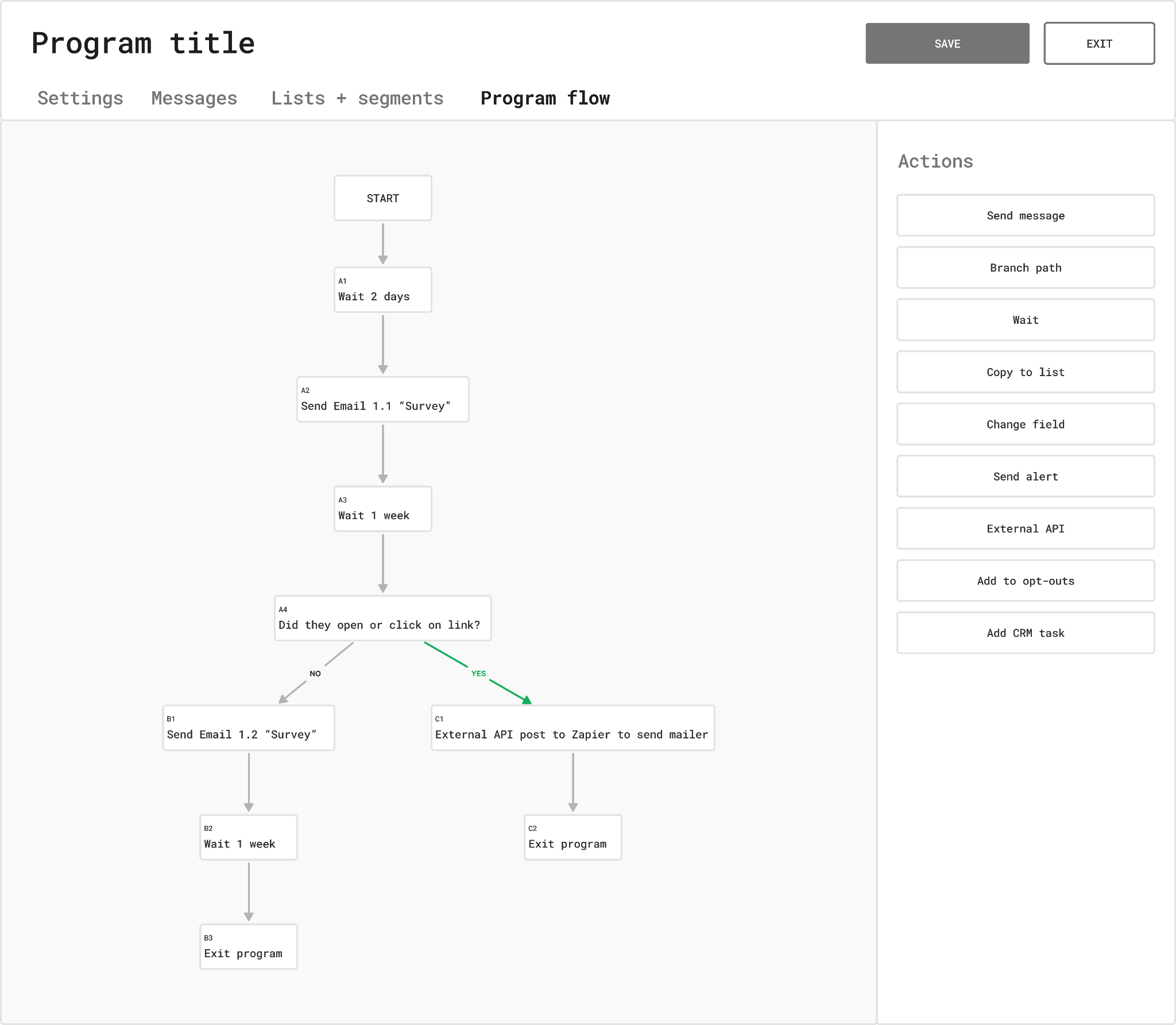This screenshot has width=1176, height=1025.
Task: Open the Messages tab
Action: click(x=194, y=98)
